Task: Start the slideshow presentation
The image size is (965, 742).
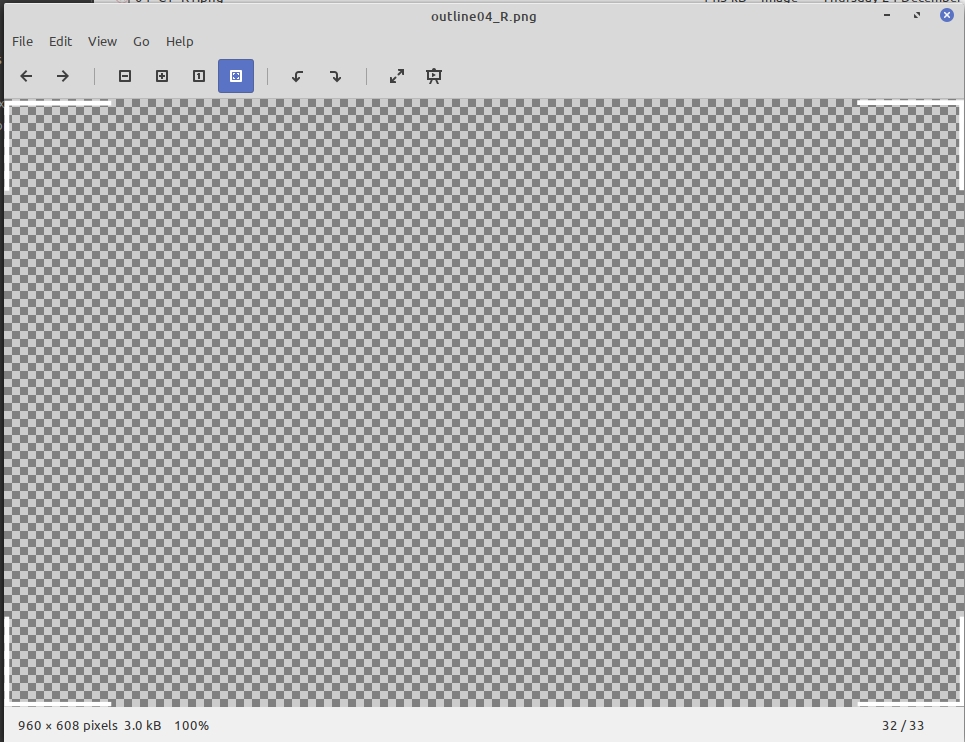Action: 434,76
